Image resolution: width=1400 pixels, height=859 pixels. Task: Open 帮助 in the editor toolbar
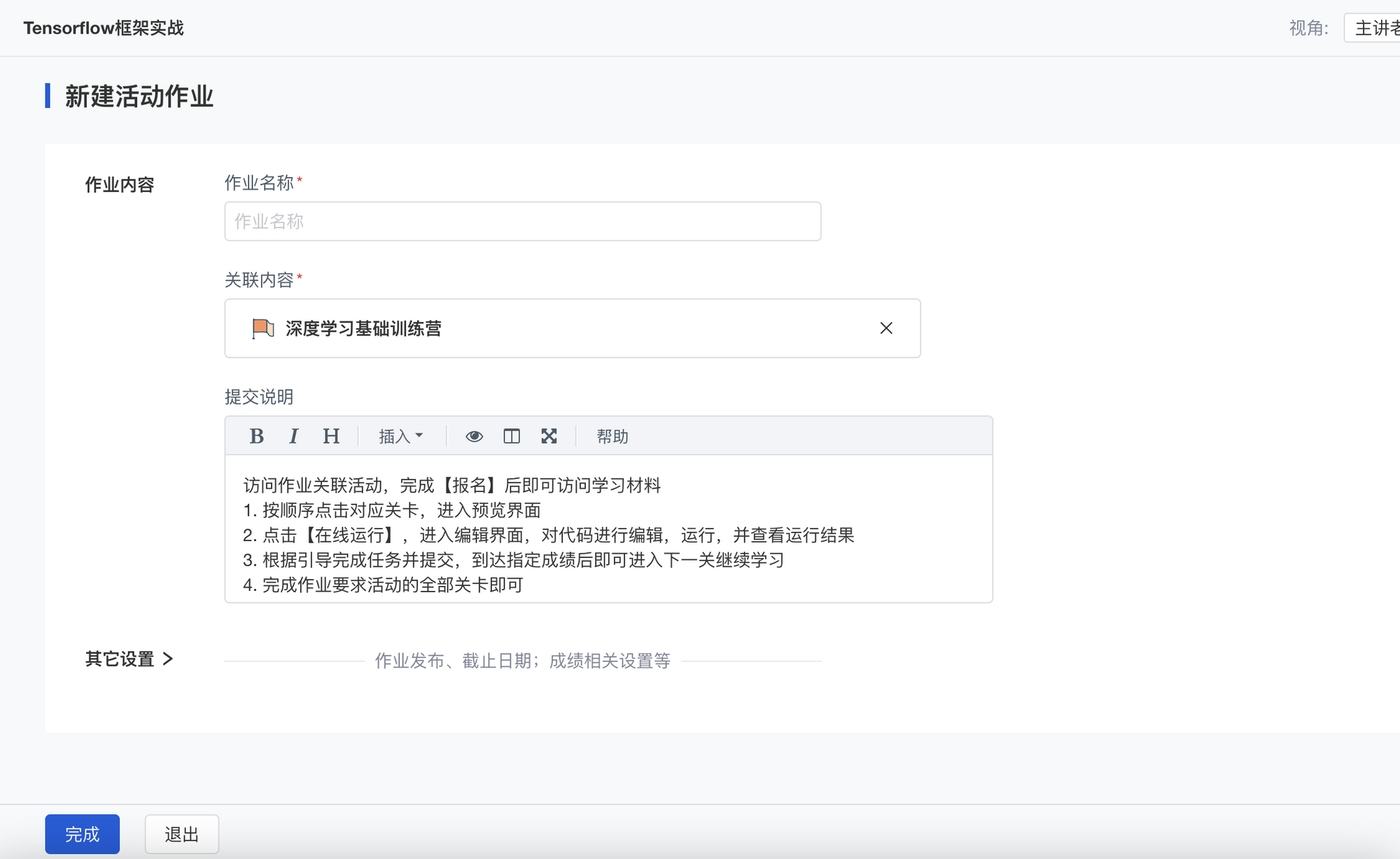pyautogui.click(x=612, y=436)
